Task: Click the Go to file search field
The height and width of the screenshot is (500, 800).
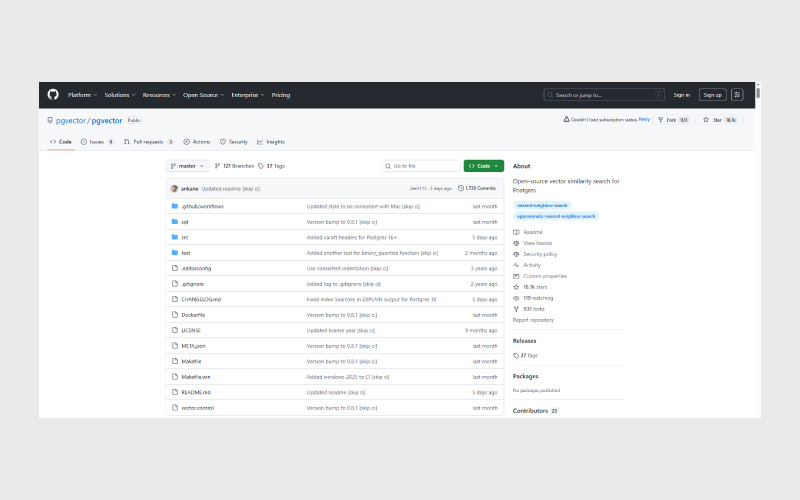Action: coord(420,166)
